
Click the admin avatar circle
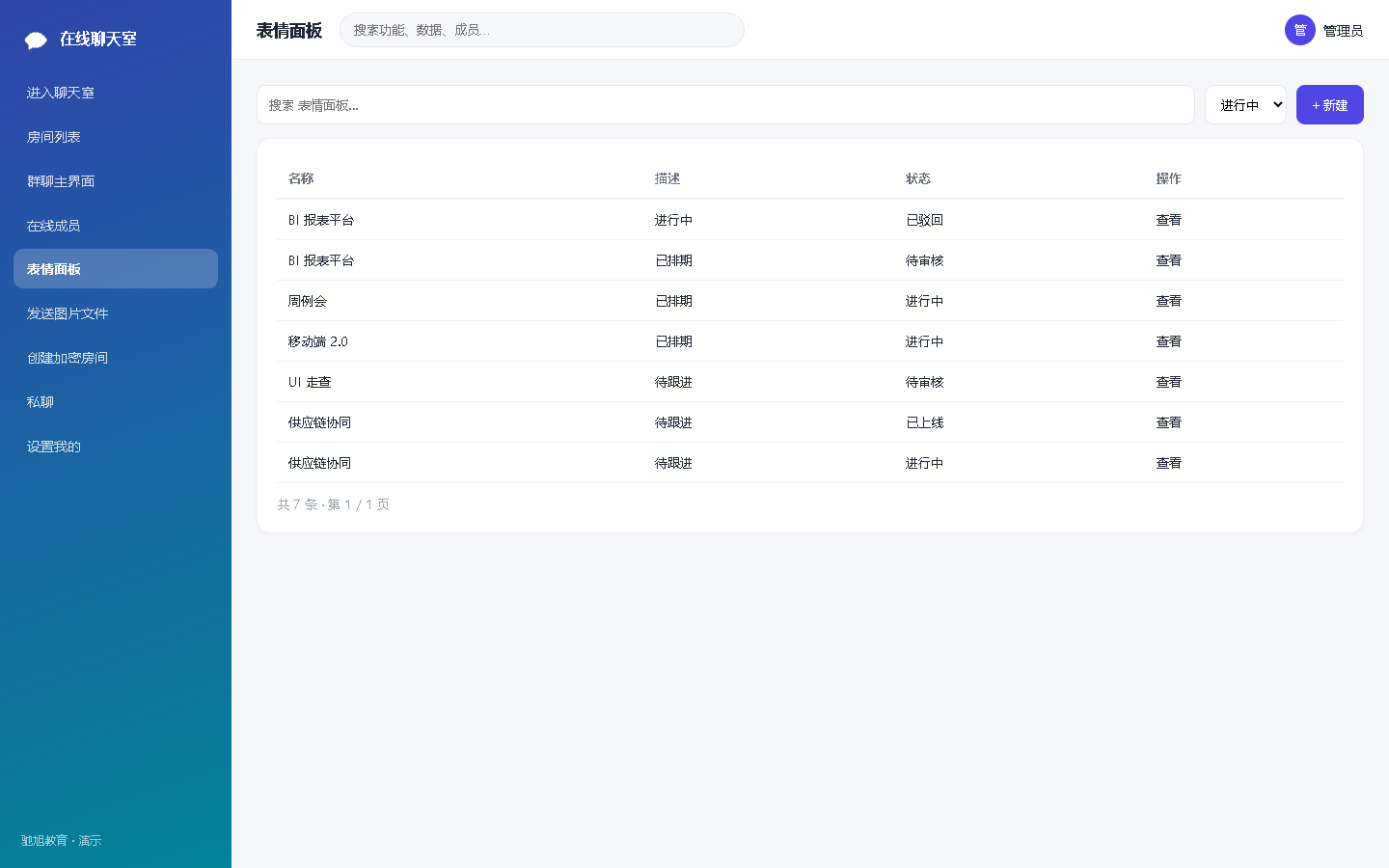coord(1300,30)
